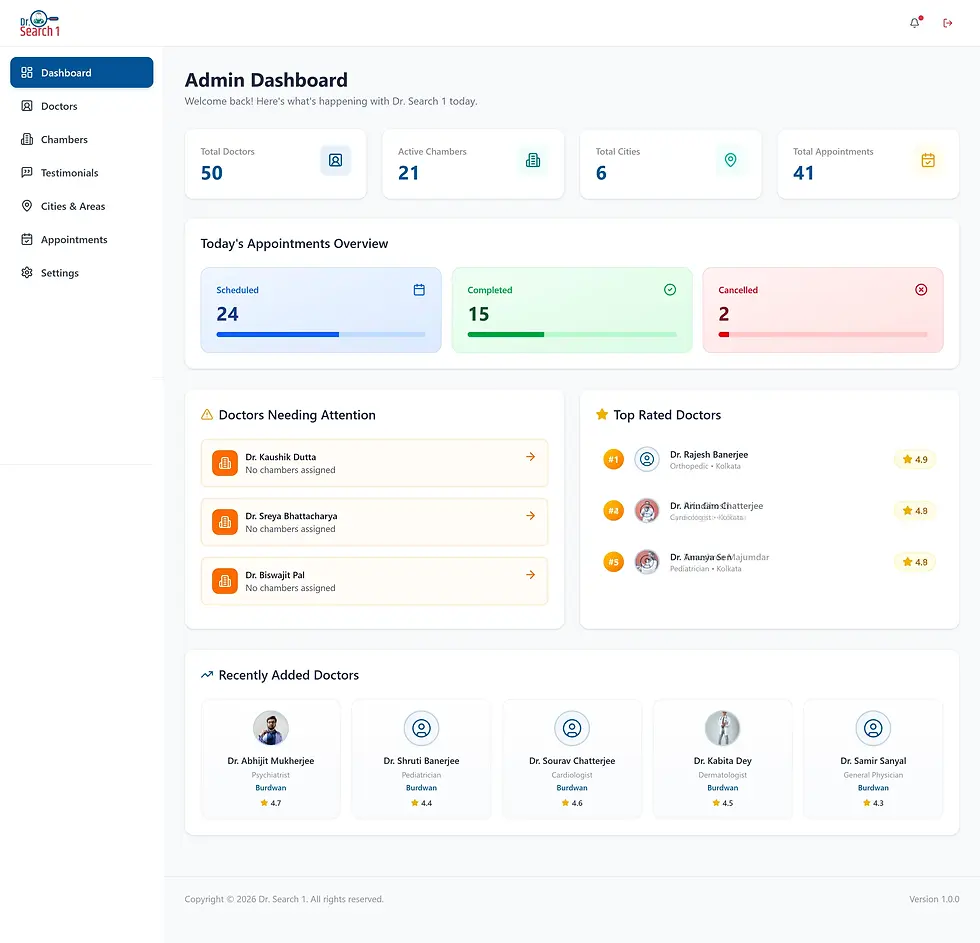
Task: Click the Scheduled blue progress bar
Action: coord(321,334)
